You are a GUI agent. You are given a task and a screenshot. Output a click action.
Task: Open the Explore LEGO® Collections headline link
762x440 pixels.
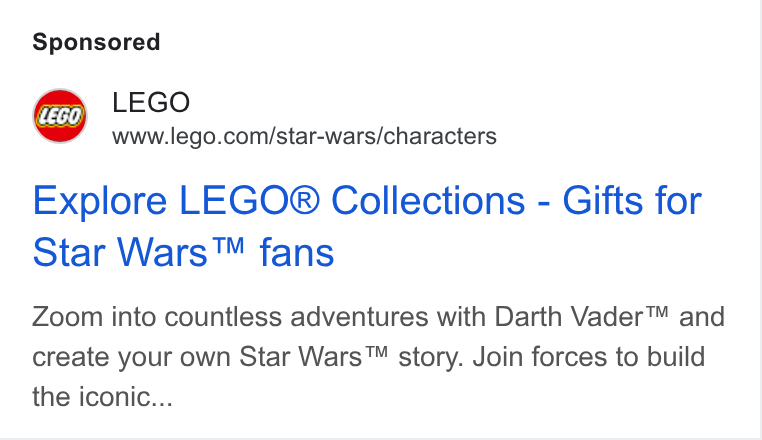(367, 226)
